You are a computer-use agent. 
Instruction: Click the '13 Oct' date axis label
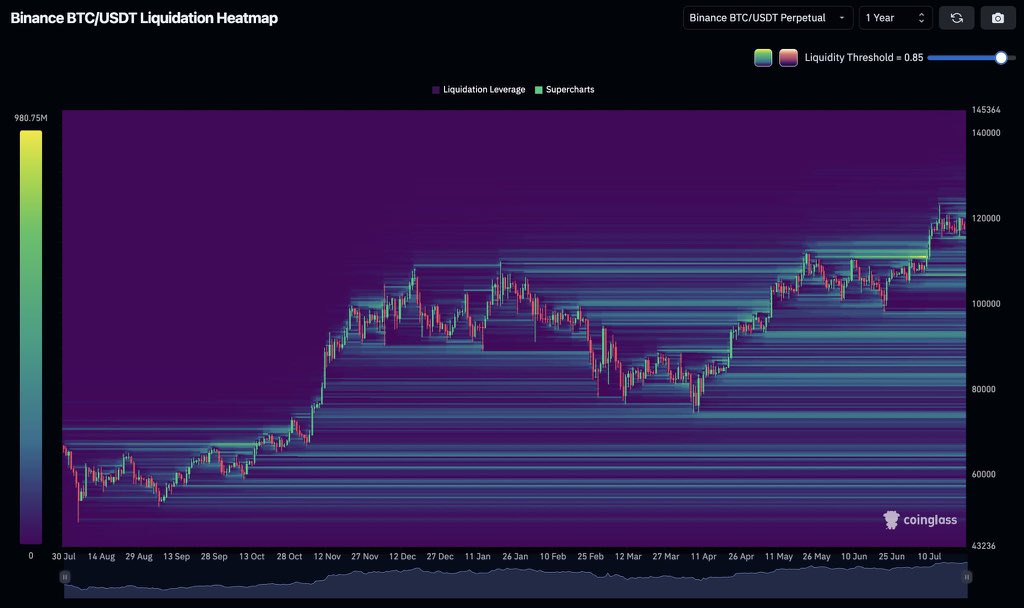pos(251,556)
